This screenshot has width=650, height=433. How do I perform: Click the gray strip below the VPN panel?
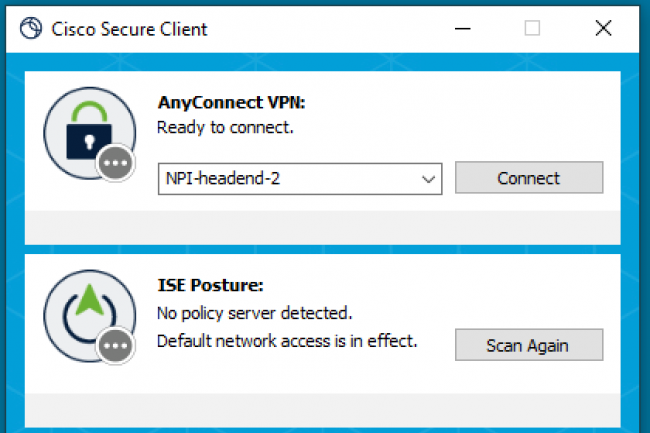click(325, 226)
